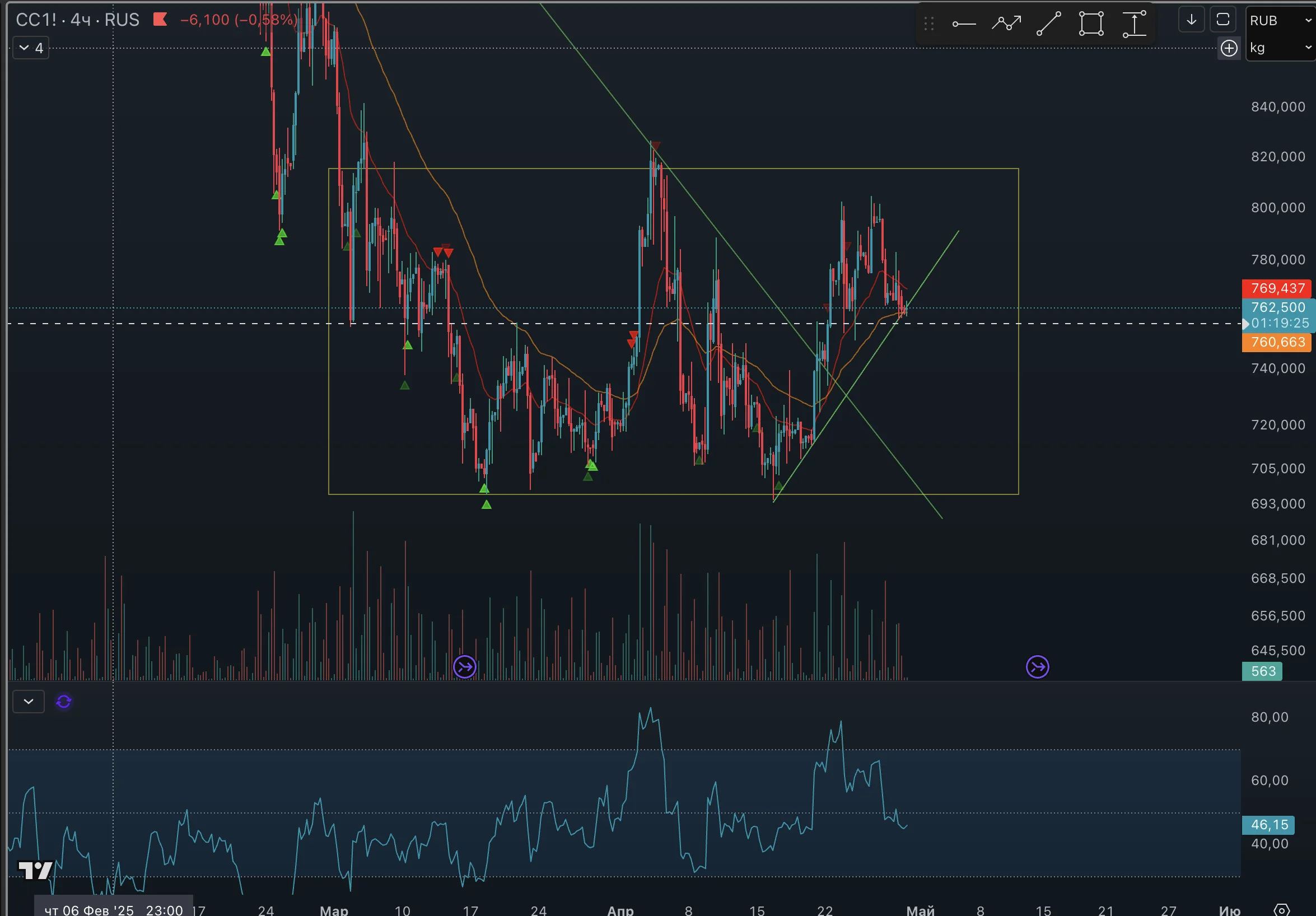The height and width of the screenshot is (916, 1316).
Task: Select the path with arrow drawing tool
Action: [x=1006, y=24]
